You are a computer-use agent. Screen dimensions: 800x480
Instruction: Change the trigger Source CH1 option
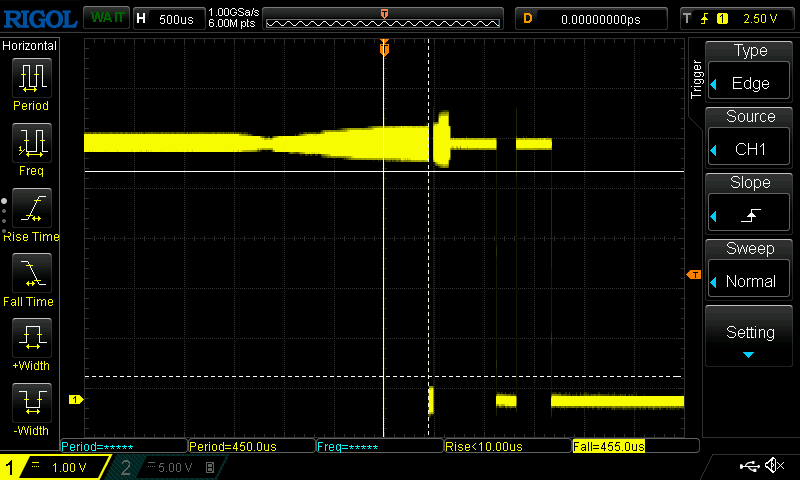coord(750,135)
